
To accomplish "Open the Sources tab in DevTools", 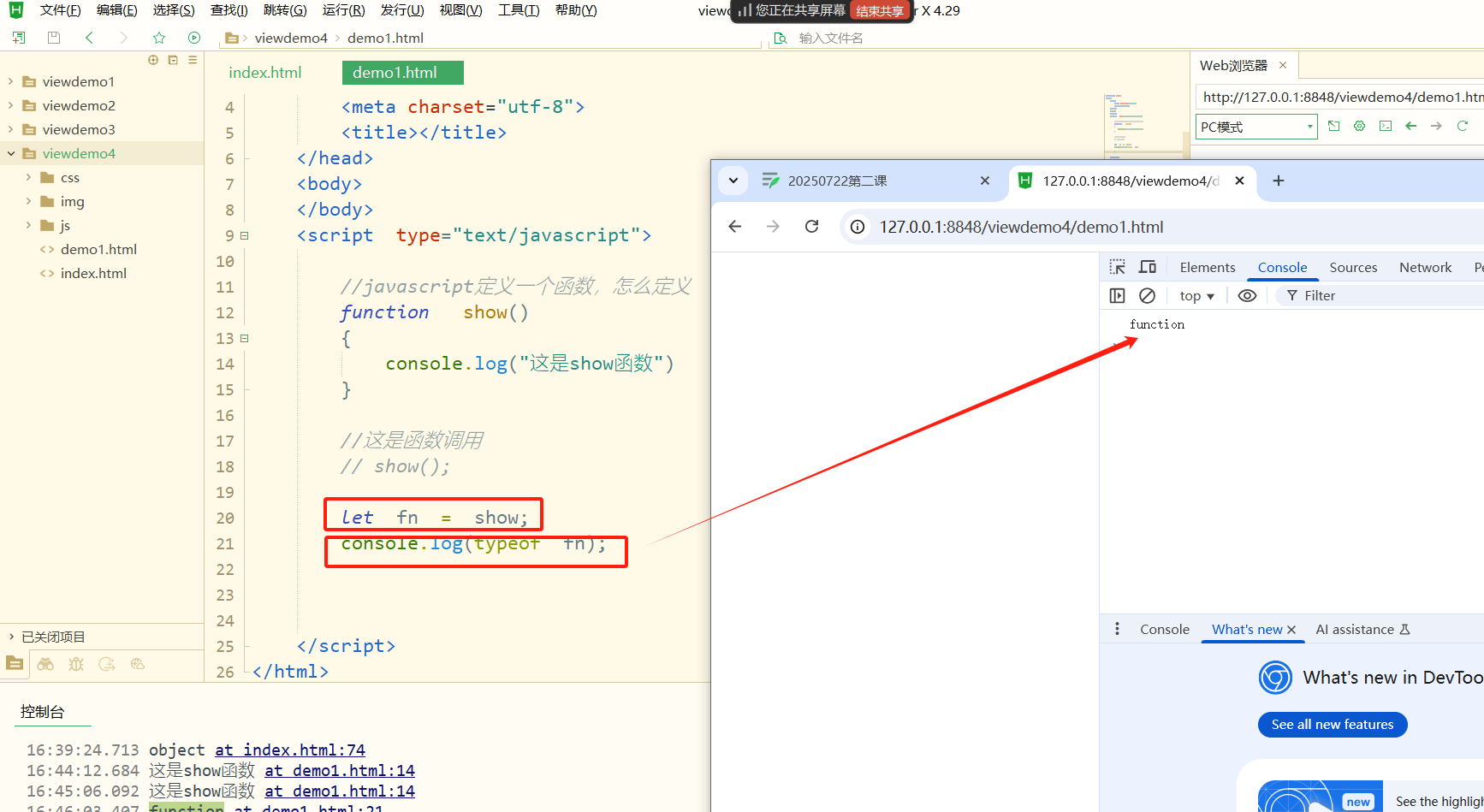I will [1352, 267].
